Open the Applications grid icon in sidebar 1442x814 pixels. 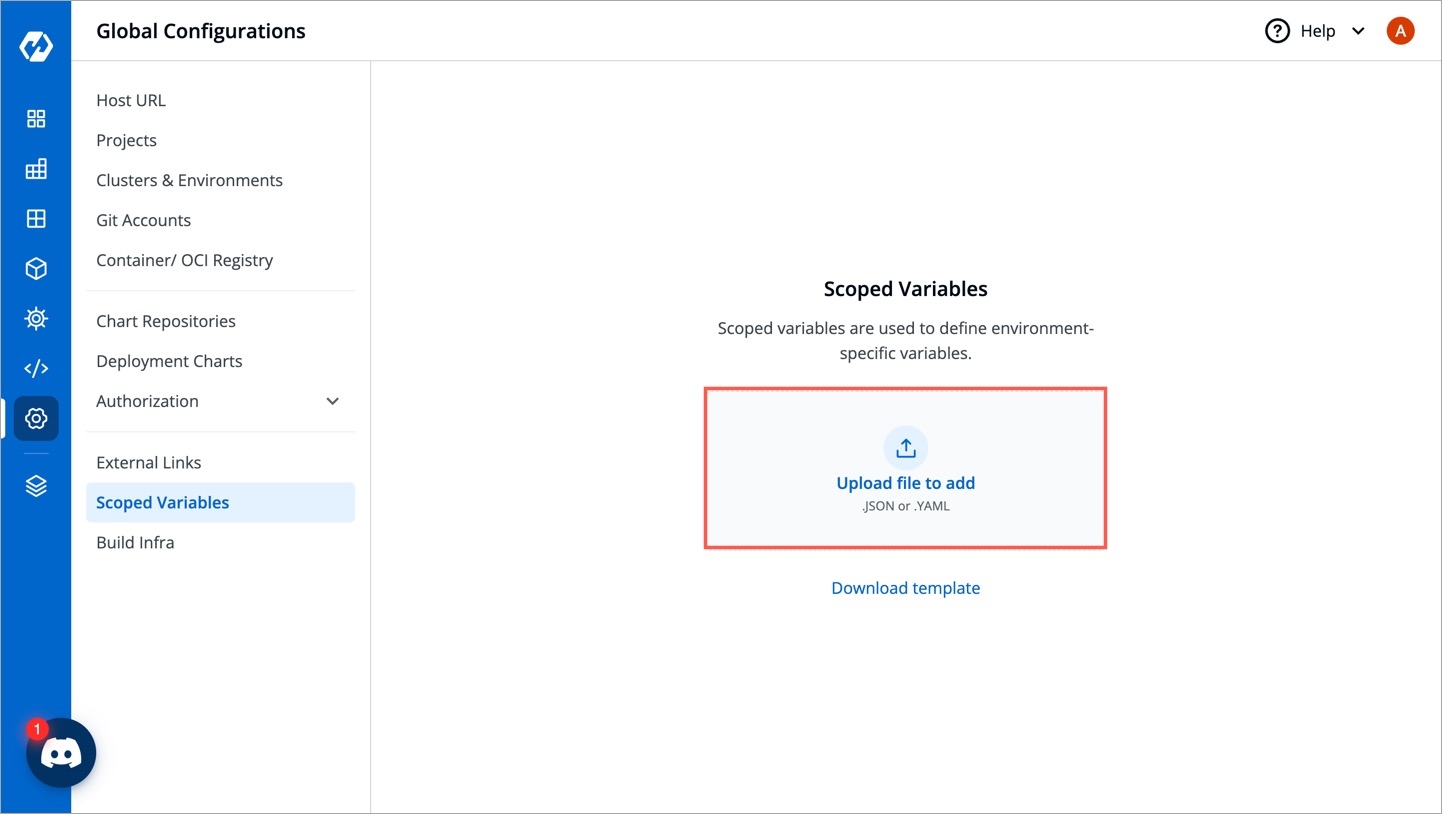pyautogui.click(x=36, y=119)
